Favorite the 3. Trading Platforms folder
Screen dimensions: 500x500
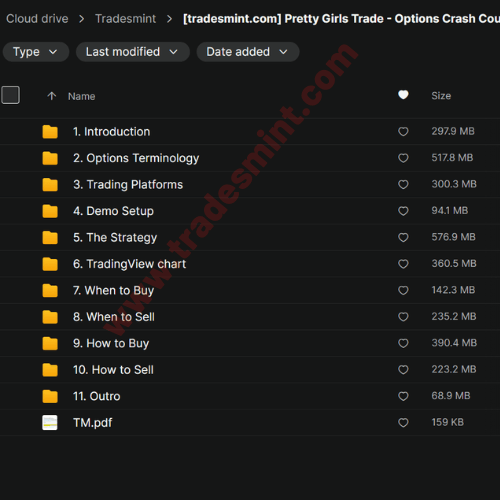click(403, 184)
